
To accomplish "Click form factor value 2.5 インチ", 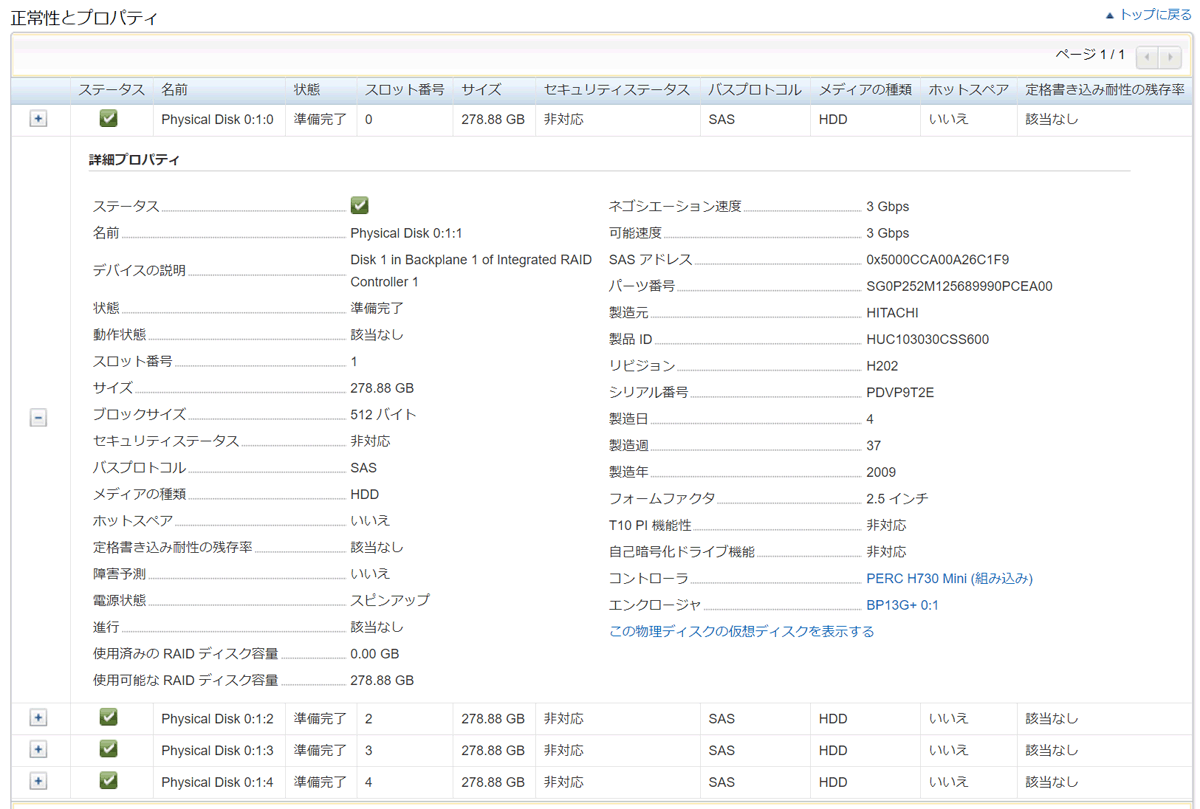I will pos(897,498).
